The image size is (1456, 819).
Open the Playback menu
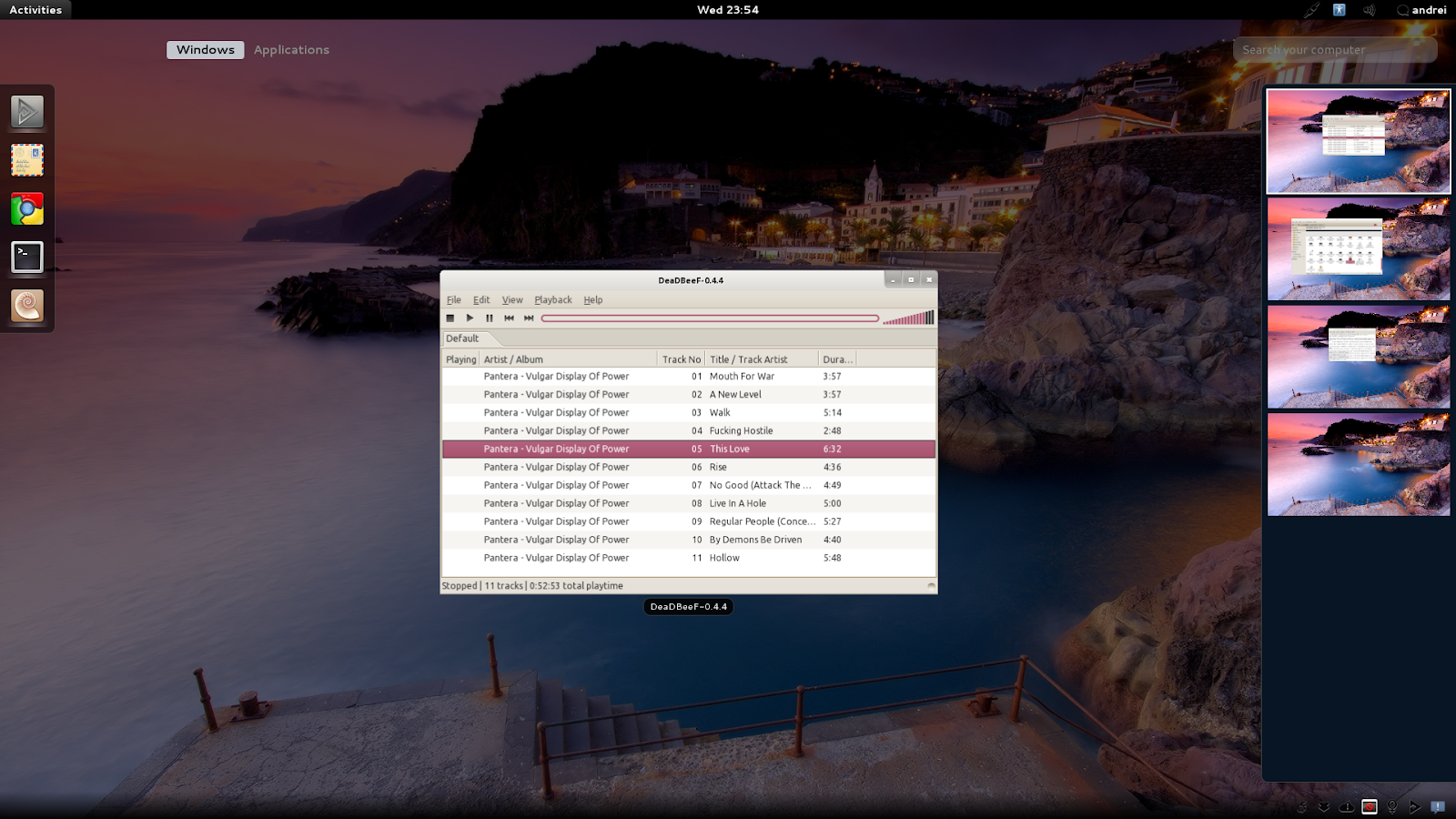tap(553, 300)
